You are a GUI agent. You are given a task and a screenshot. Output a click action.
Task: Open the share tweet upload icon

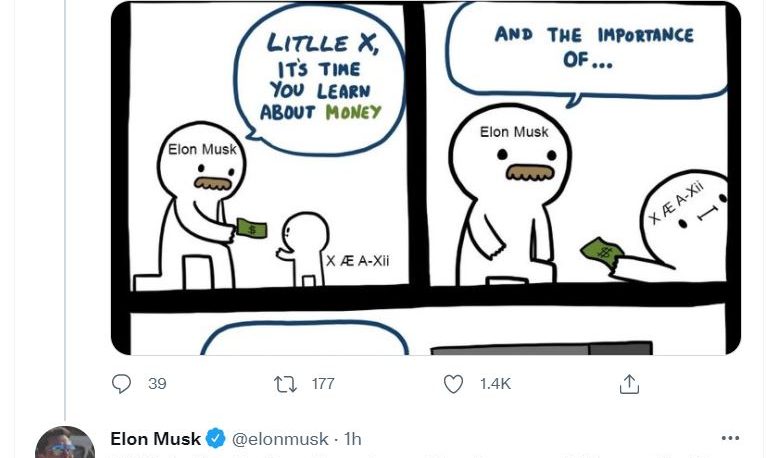[x=629, y=384]
